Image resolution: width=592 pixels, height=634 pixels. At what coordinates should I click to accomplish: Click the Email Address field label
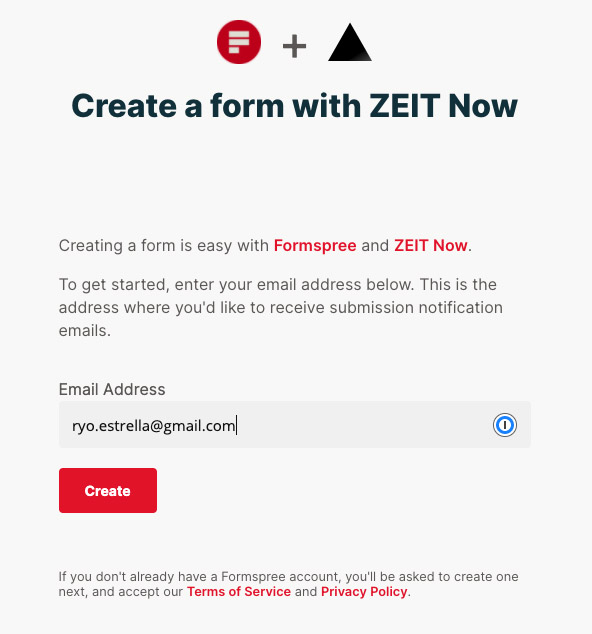tap(112, 389)
